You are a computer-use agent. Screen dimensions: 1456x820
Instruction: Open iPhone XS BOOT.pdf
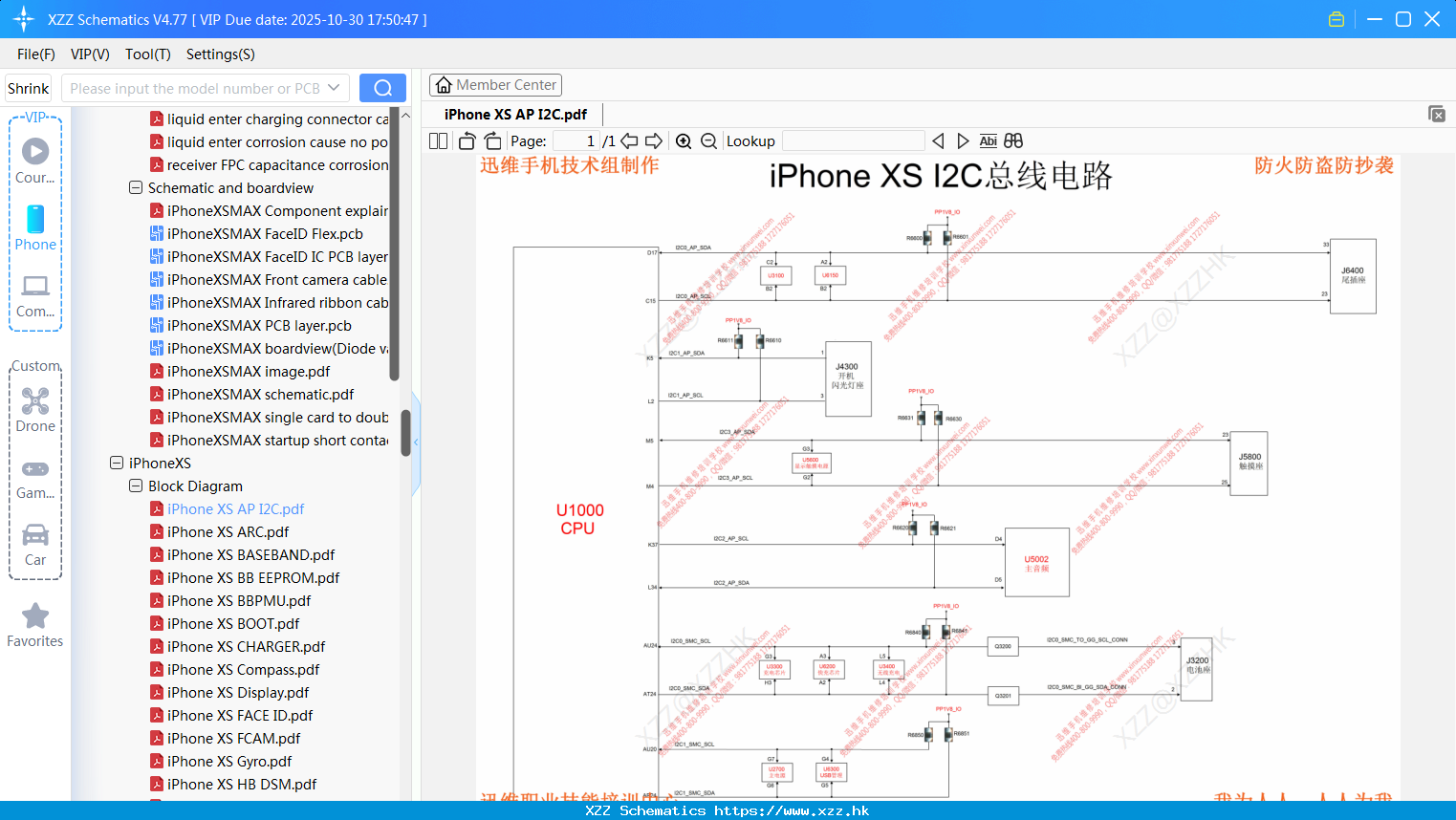pyautogui.click(x=233, y=624)
